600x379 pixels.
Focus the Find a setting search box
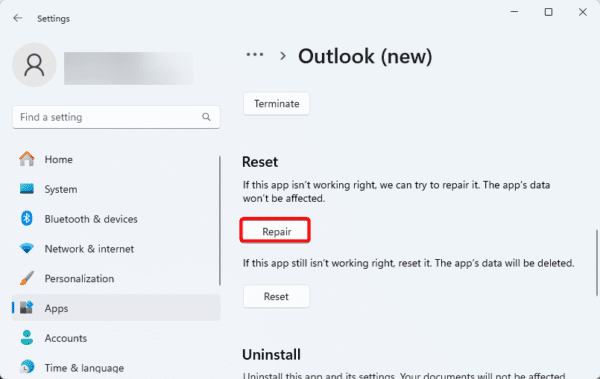[x=116, y=117]
